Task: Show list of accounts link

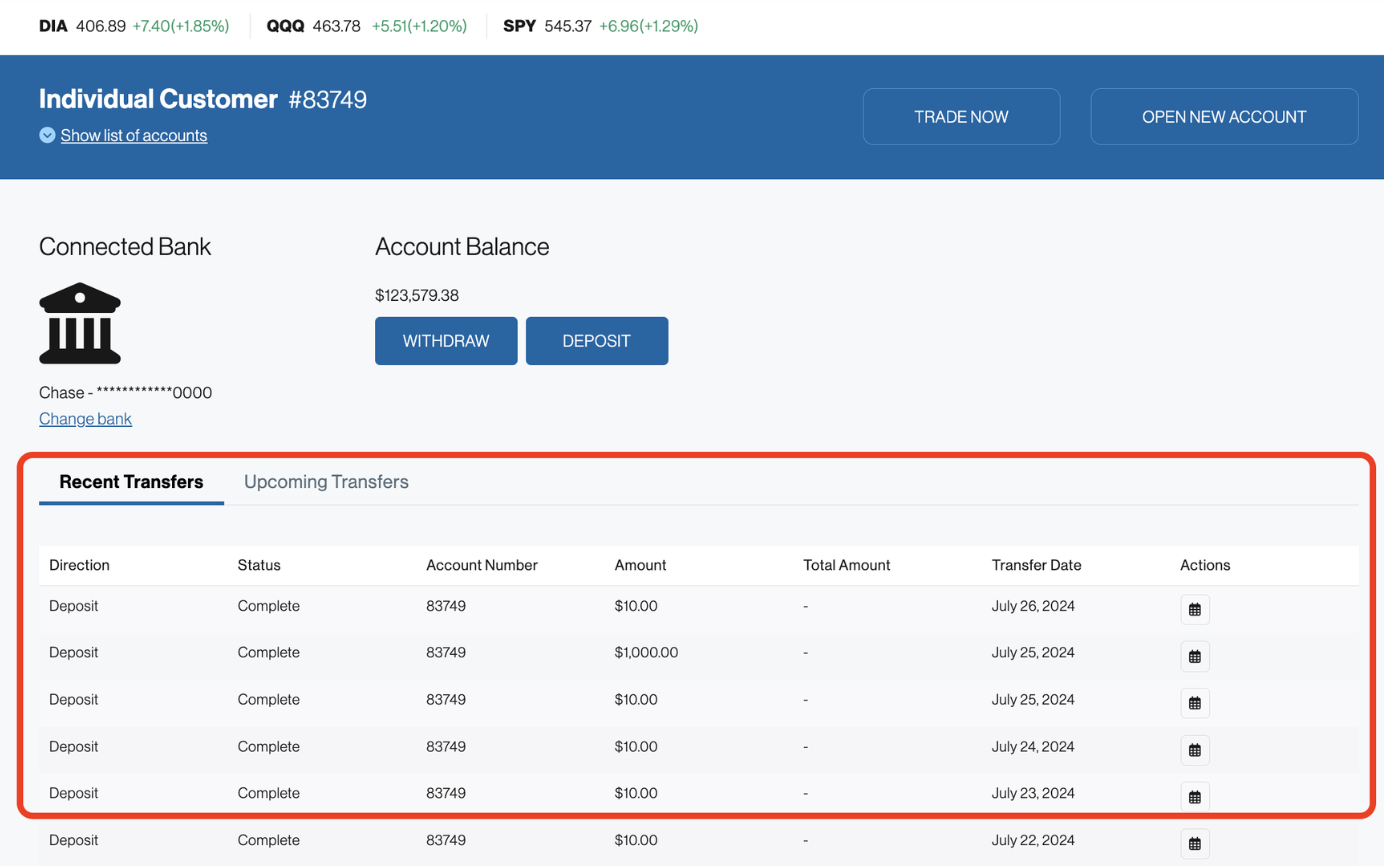Action: pyautogui.click(x=134, y=135)
